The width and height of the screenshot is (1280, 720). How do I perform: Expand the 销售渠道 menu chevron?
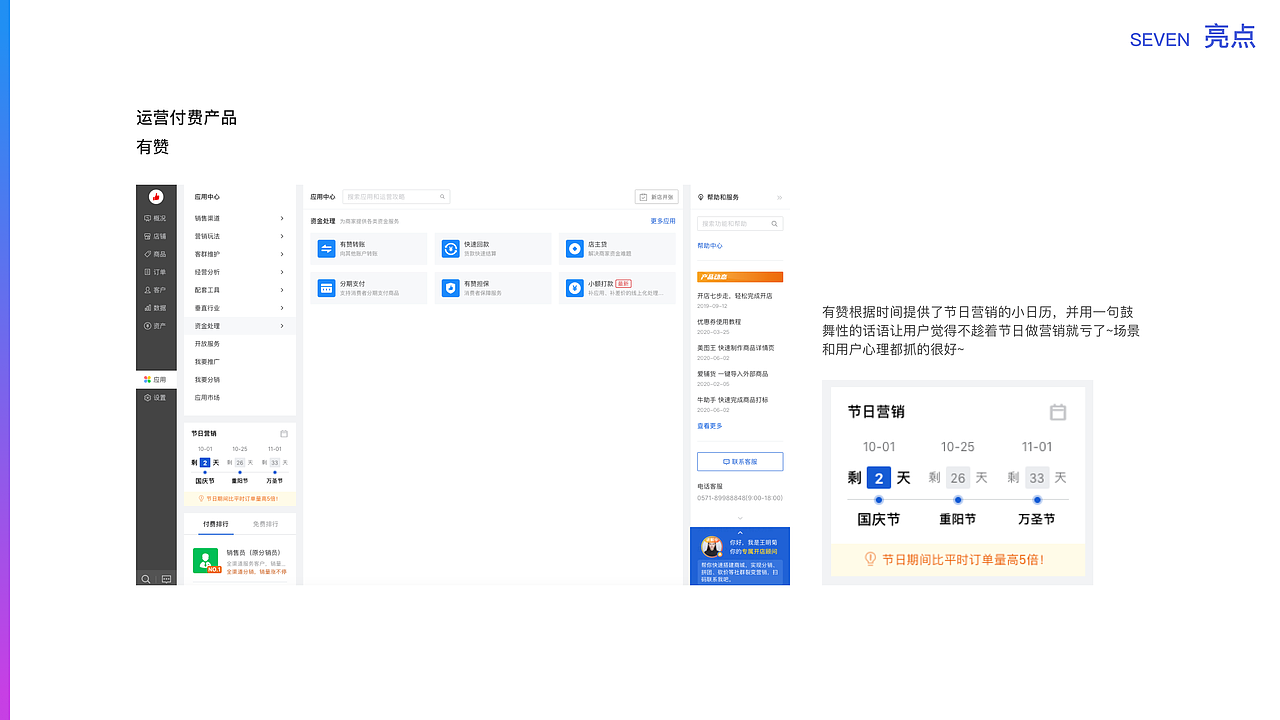tap(282, 218)
